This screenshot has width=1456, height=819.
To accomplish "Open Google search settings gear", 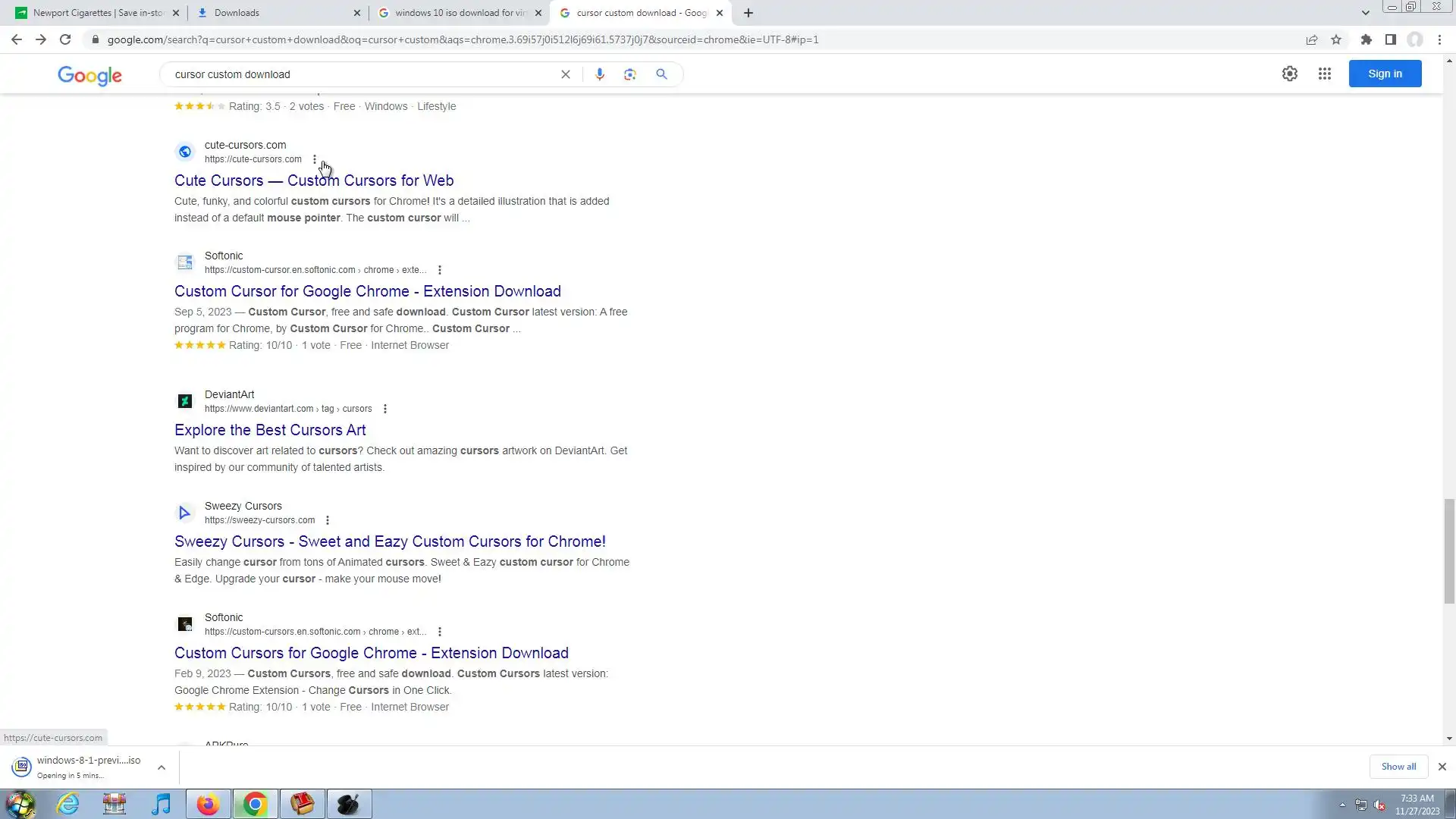I will point(1289,74).
